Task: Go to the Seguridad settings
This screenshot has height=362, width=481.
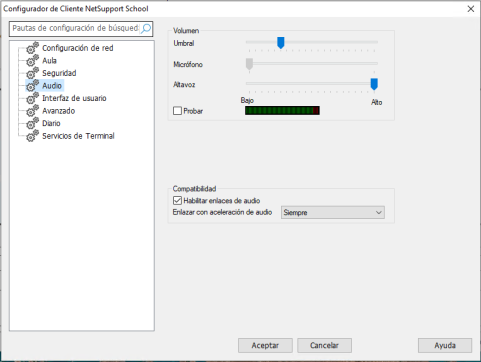Action: [59, 73]
